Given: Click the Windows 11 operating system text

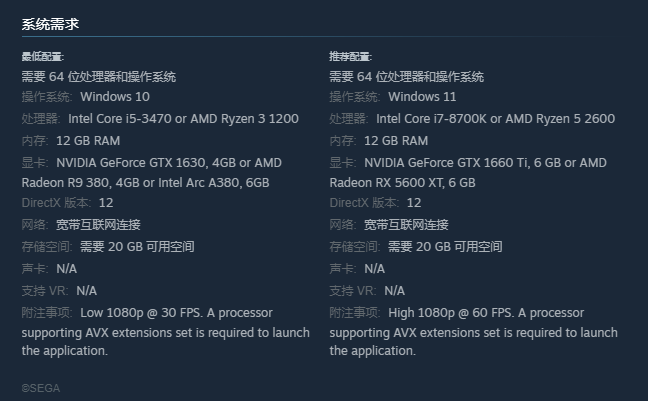Looking at the screenshot, I should 422,97.
